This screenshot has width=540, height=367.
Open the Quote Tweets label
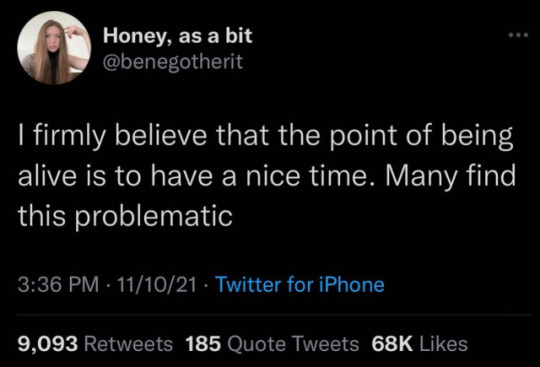[x=292, y=344]
